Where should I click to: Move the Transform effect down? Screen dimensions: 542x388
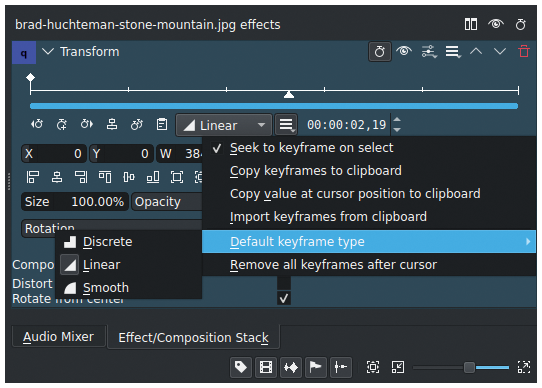tap(500, 52)
